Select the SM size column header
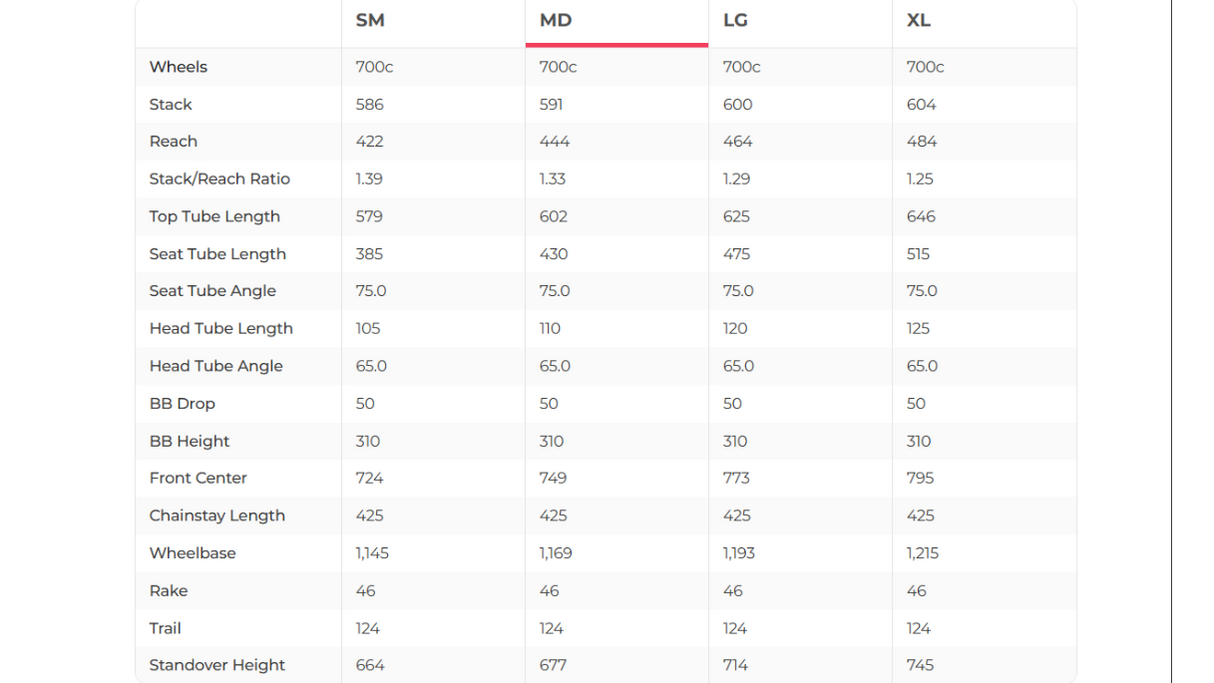1214x683 pixels. (x=370, y=21)
